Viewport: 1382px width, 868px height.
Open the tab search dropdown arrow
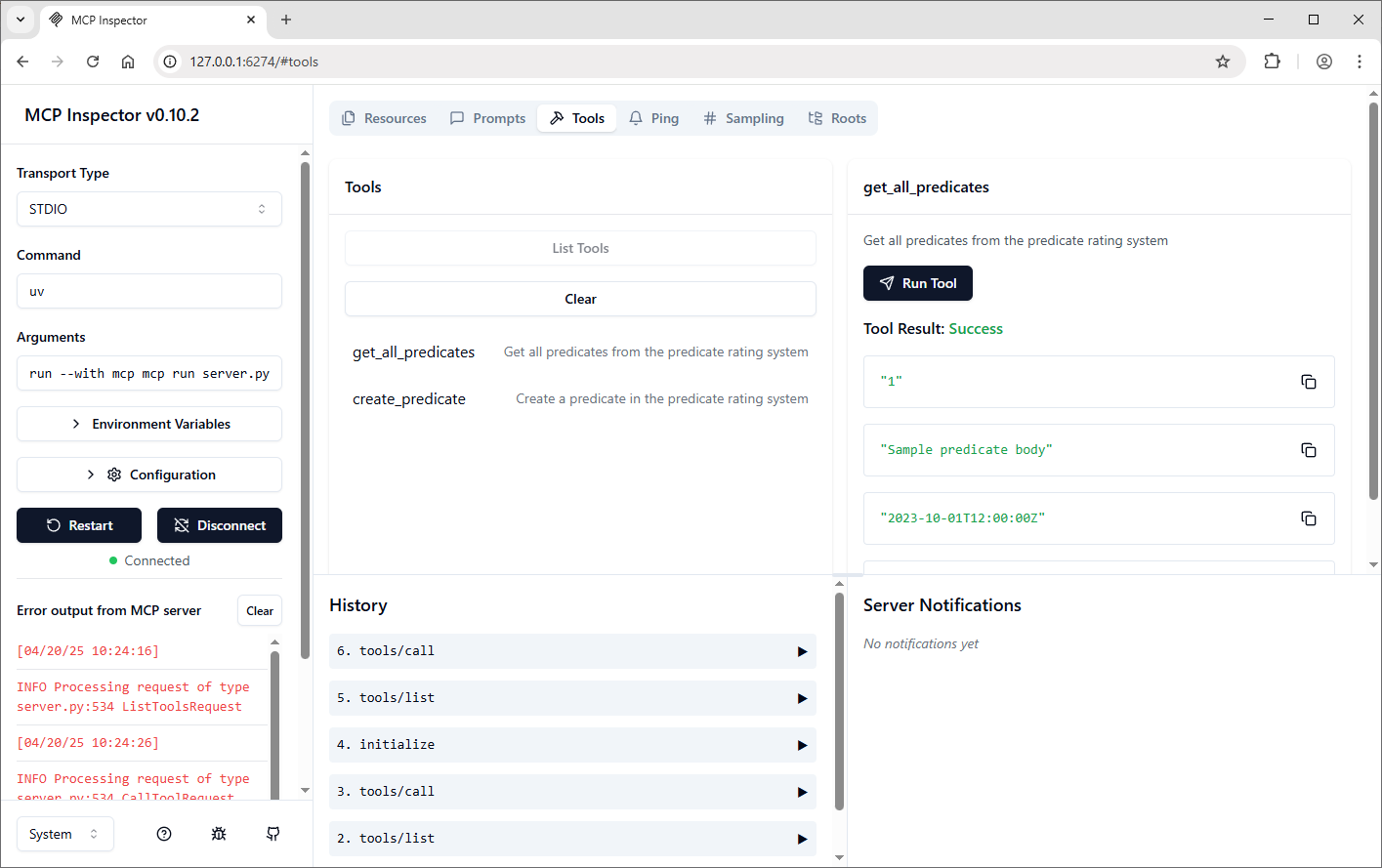pyautogui.click(x=21, y=20)
